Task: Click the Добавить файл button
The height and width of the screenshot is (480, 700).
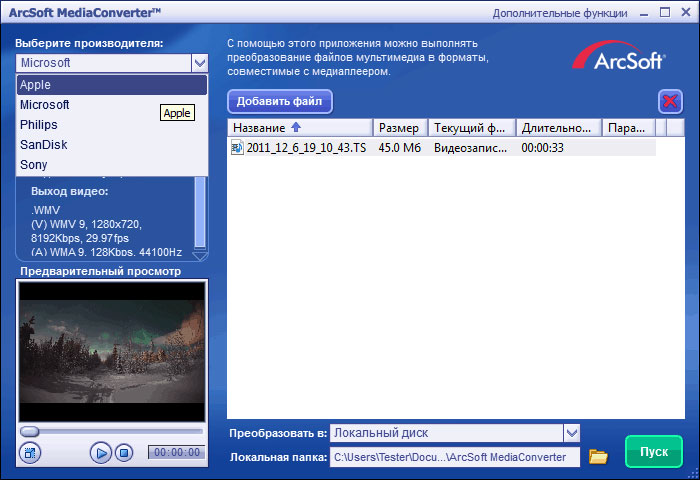Action: [x=280, y=101]
